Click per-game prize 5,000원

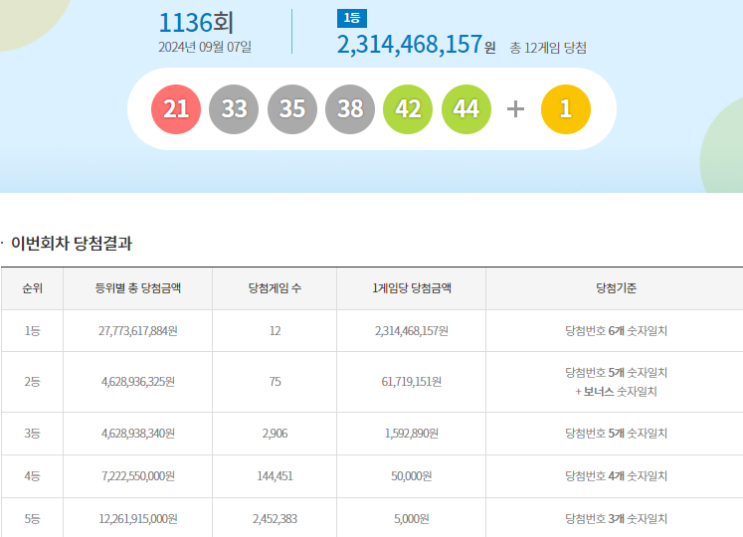[411, 519]
